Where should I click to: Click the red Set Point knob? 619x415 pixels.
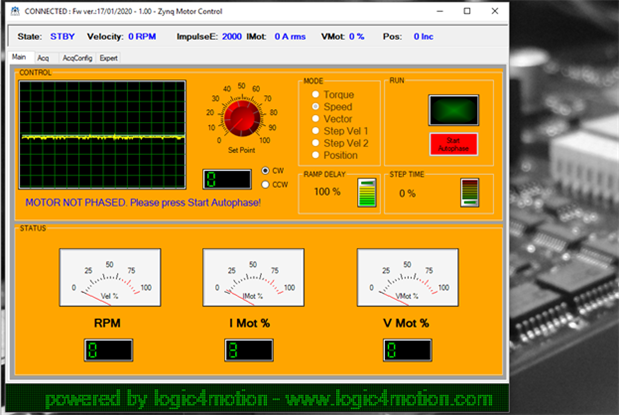click(x=240, y=120)
